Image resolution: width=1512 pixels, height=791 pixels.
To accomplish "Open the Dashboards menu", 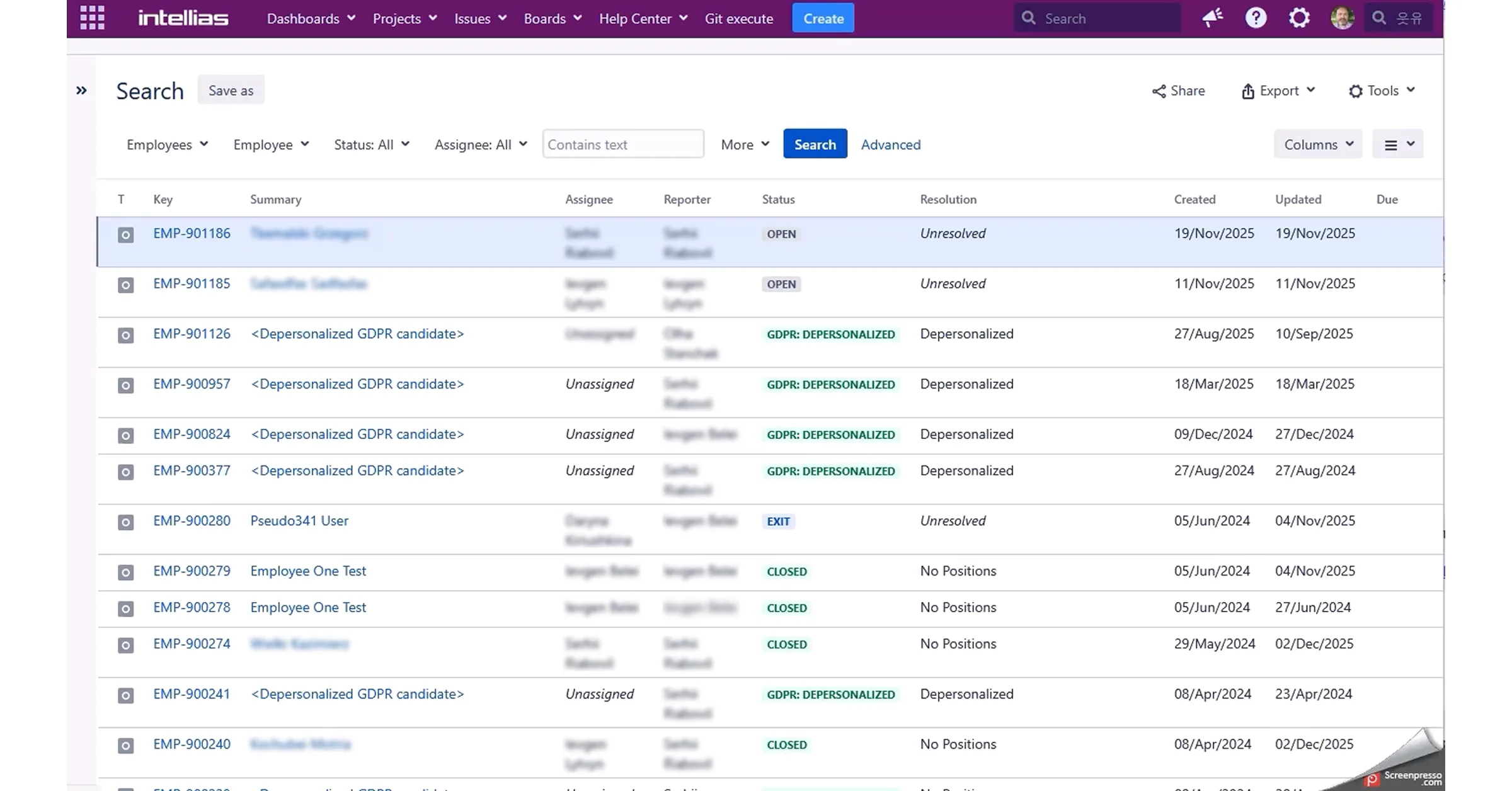I will pyautogui.click(x=311, y=18).
